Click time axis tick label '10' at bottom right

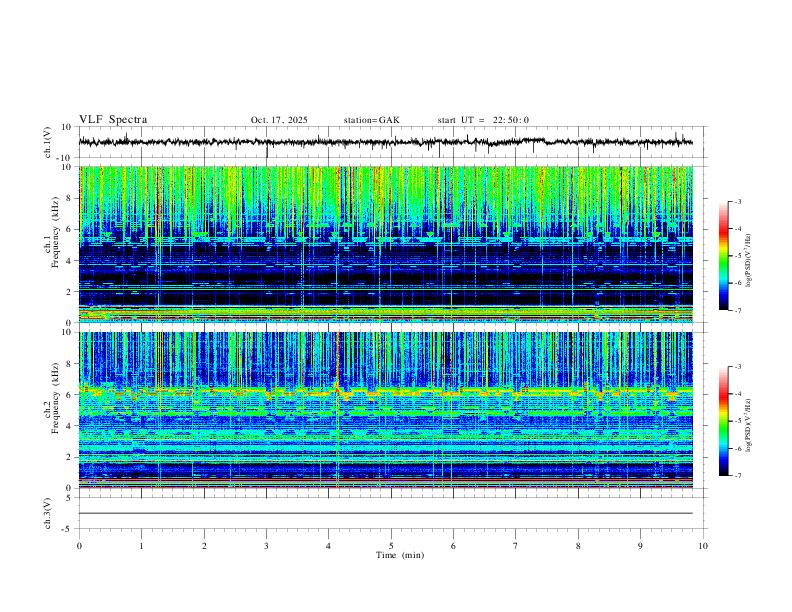coord(703,546)
